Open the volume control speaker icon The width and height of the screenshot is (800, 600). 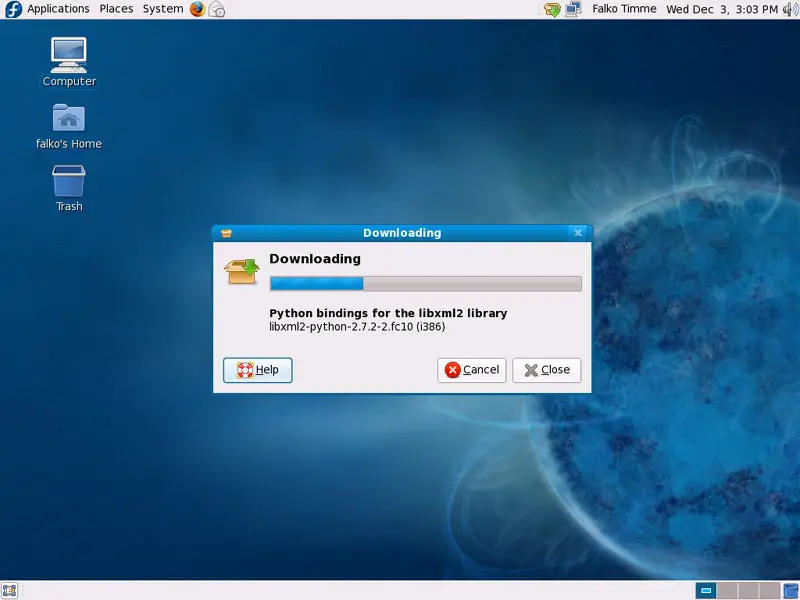[790, 9]
